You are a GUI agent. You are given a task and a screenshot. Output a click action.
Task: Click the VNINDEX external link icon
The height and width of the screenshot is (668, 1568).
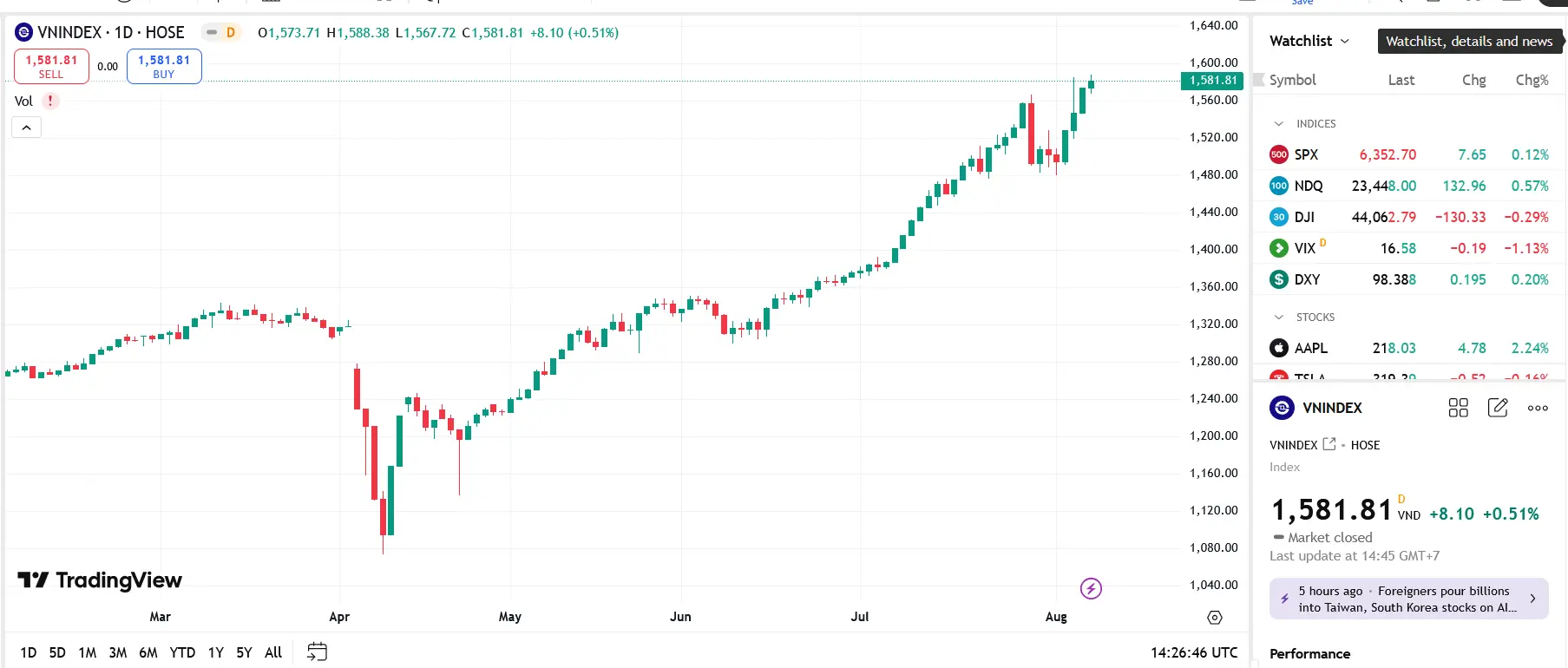[x=1329, y=444]
